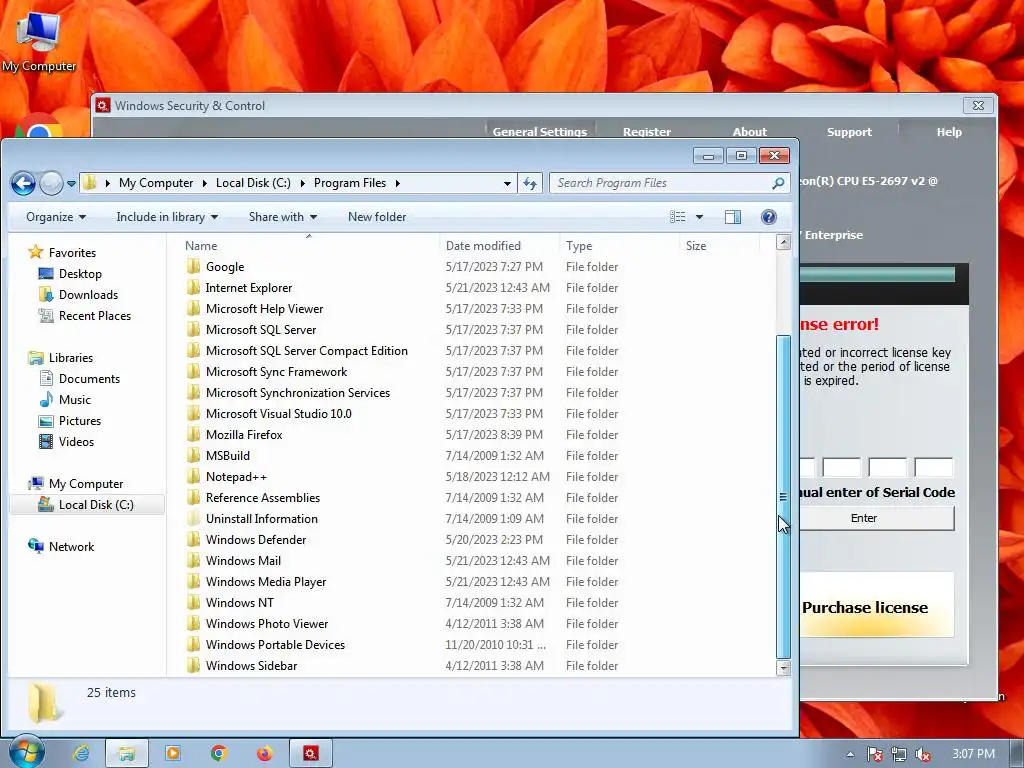Open Help tab in Windows Security & Control
This screenshot has width=1024, height=768.
pyautogui.click(x=949, y=131)
